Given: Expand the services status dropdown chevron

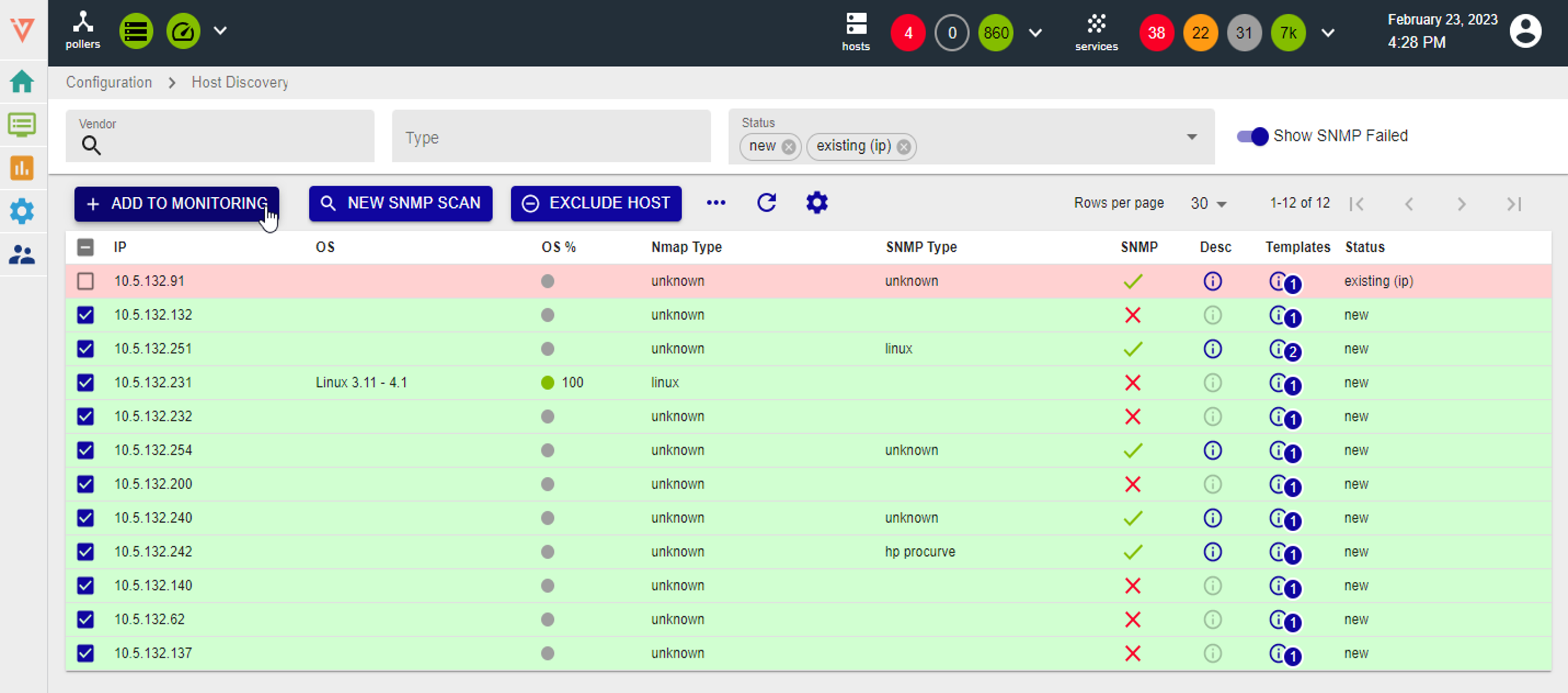Looking at the screenshot, I should click(1328, 32).
